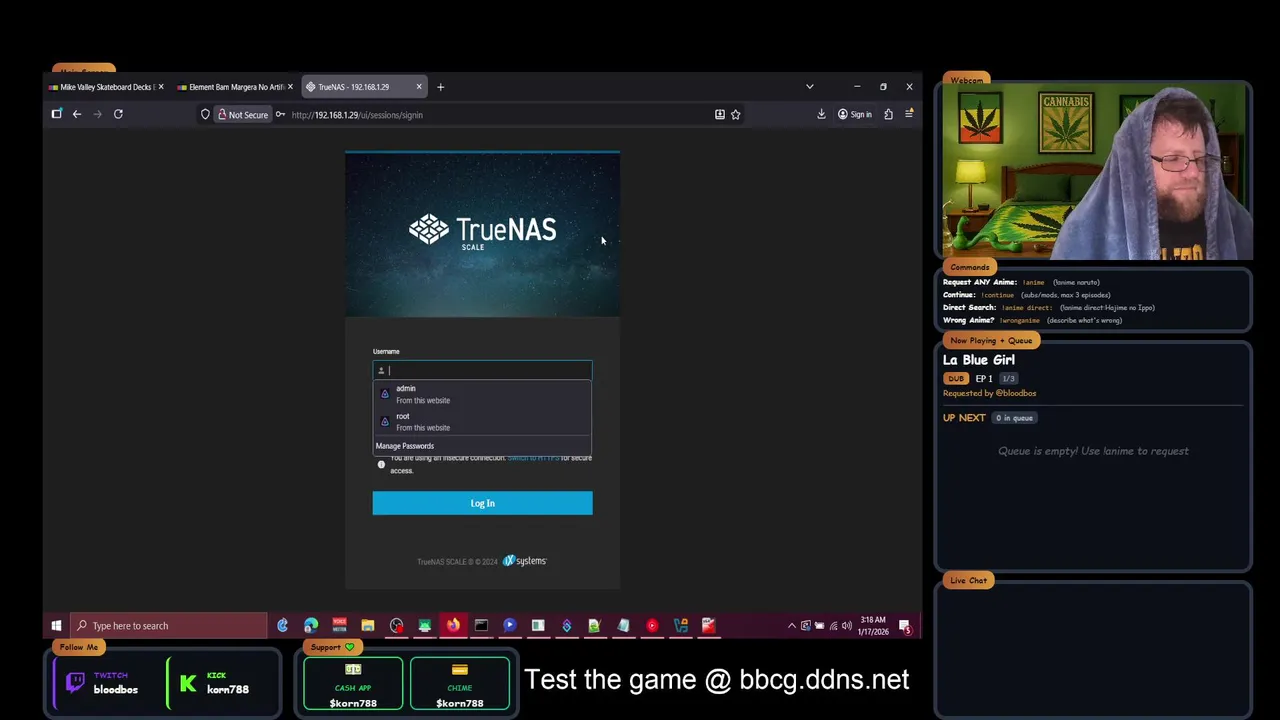Click Sign in to Firefox account
This screenshot has height=720, width=1280.
click(x=855, y=114)
